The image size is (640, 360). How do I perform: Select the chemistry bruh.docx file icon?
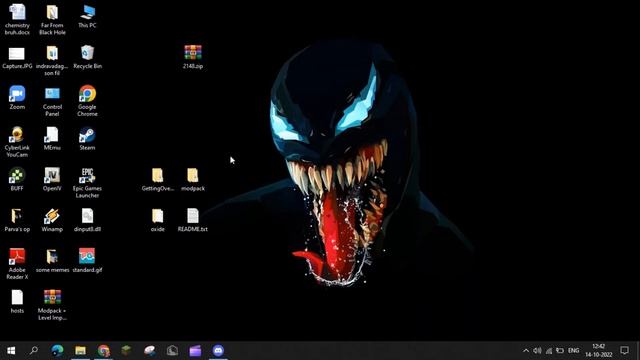click(17, 12)
